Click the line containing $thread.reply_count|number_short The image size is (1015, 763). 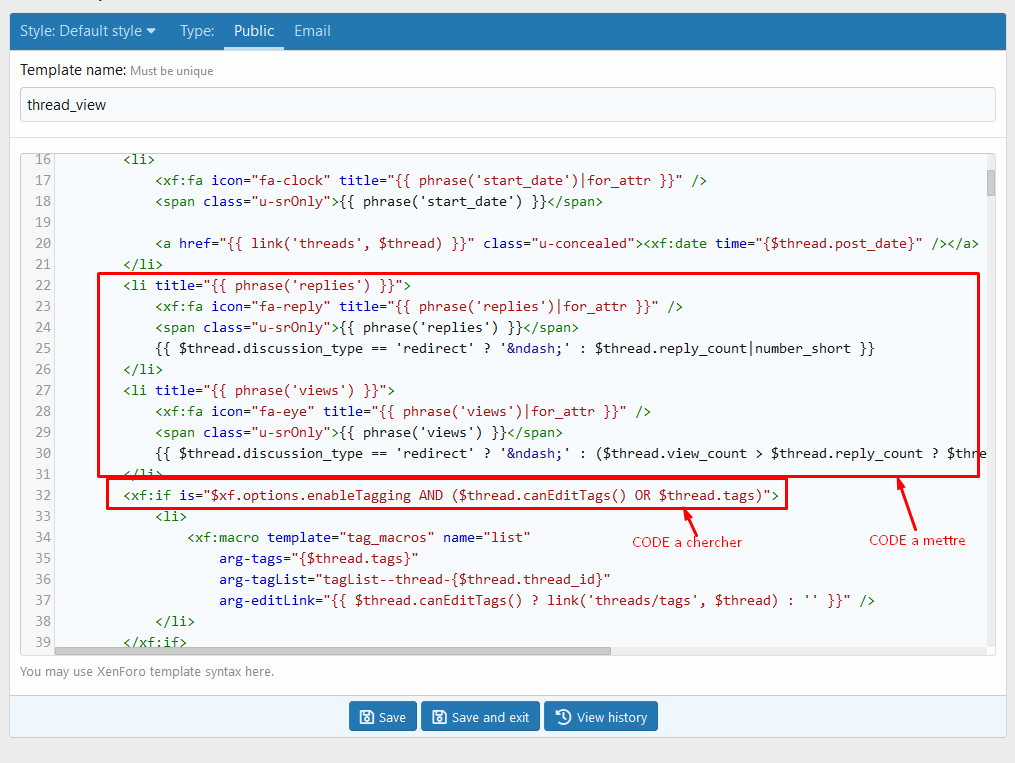(515, 348)
